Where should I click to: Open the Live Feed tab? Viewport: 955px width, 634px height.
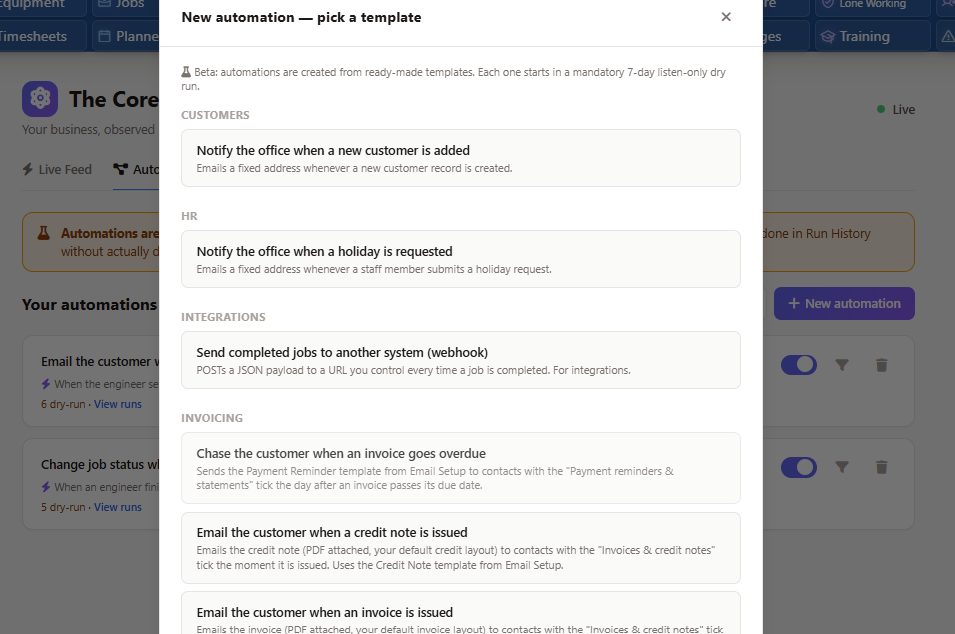coord(57,169)
